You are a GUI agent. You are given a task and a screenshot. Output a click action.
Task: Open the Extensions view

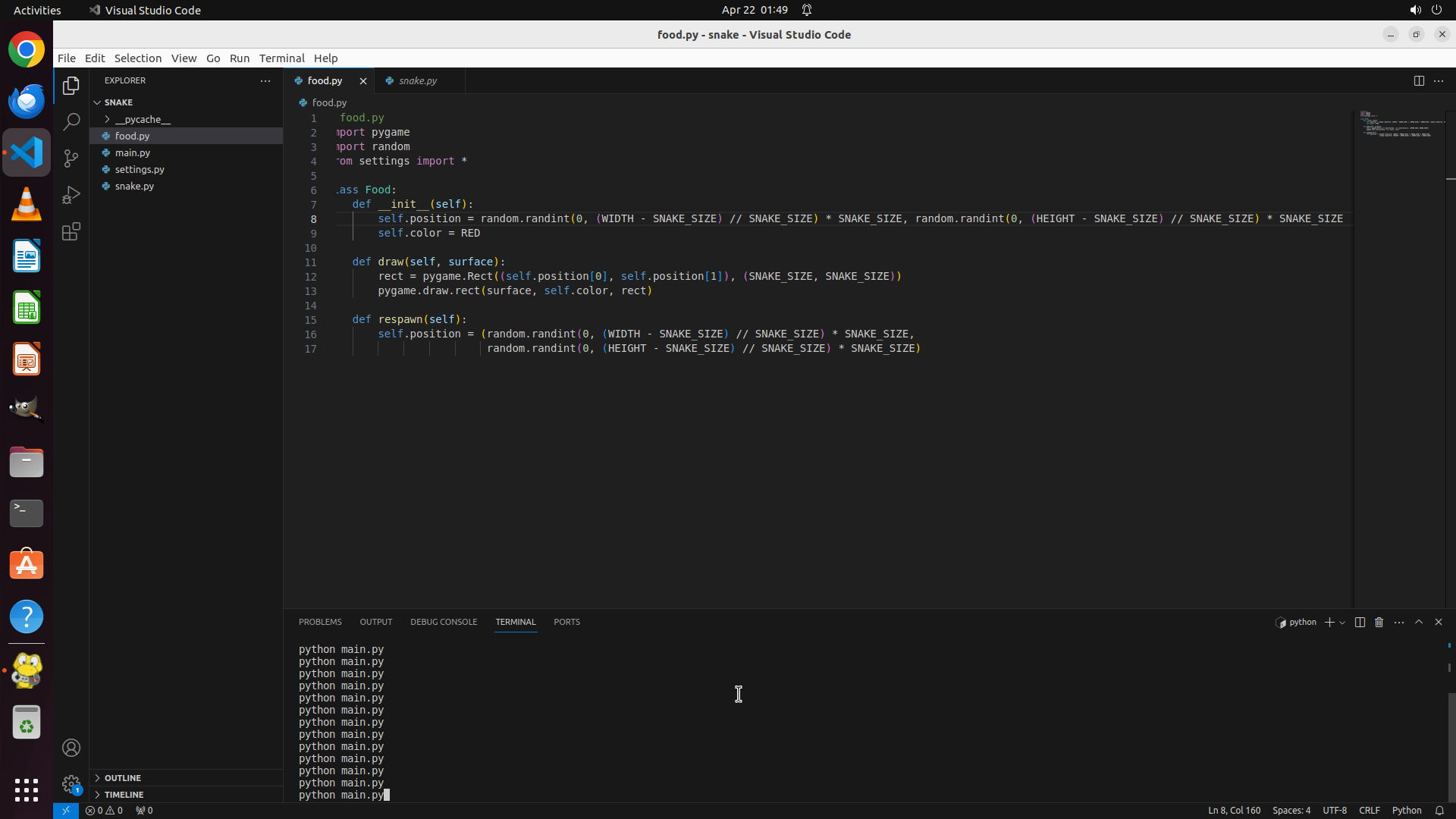coord(71,231)
